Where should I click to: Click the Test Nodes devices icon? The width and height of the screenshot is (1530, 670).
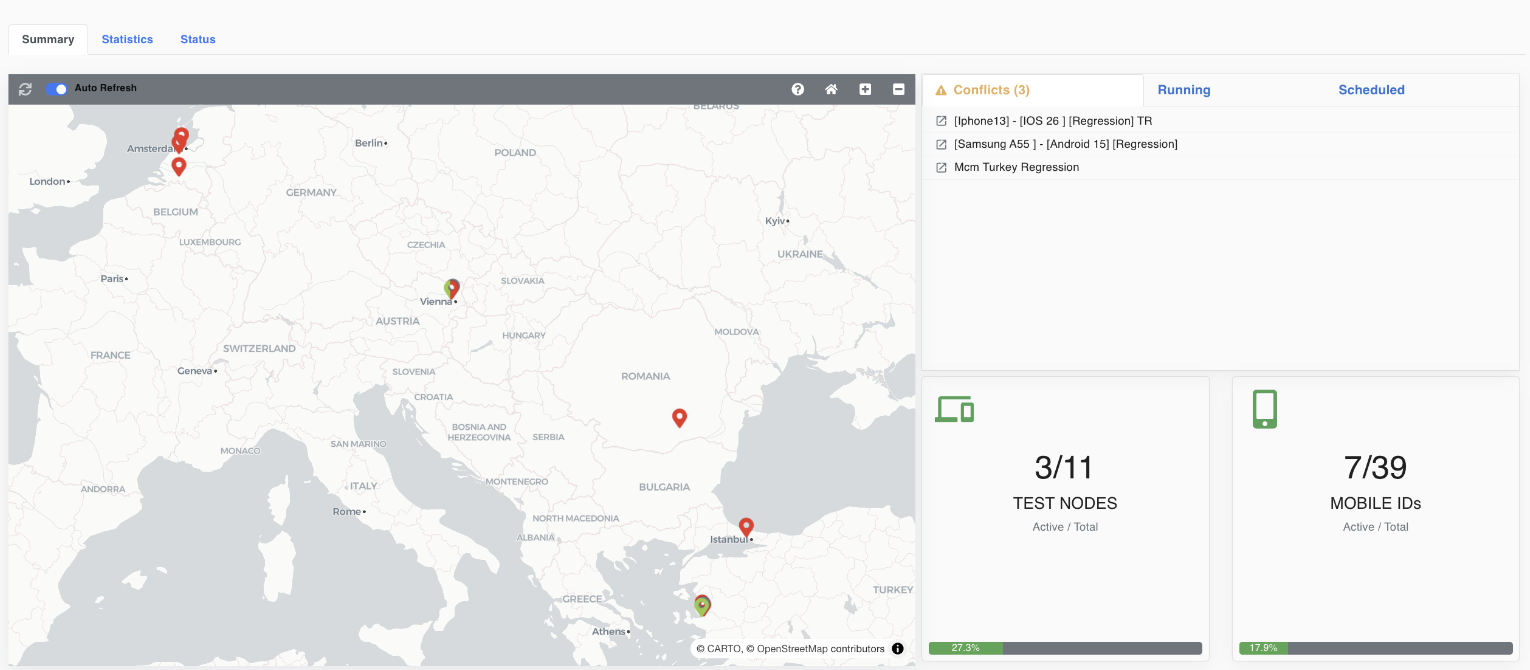coord(955,409)
